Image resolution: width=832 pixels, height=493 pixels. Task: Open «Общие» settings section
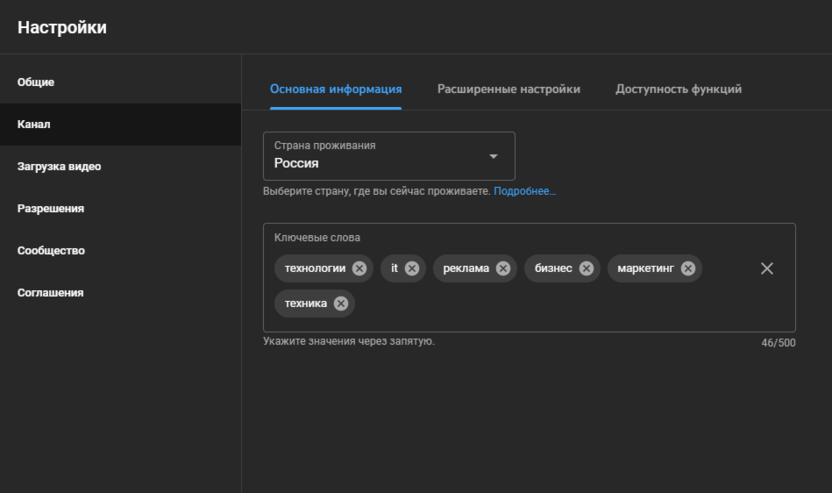click(36, 82)
